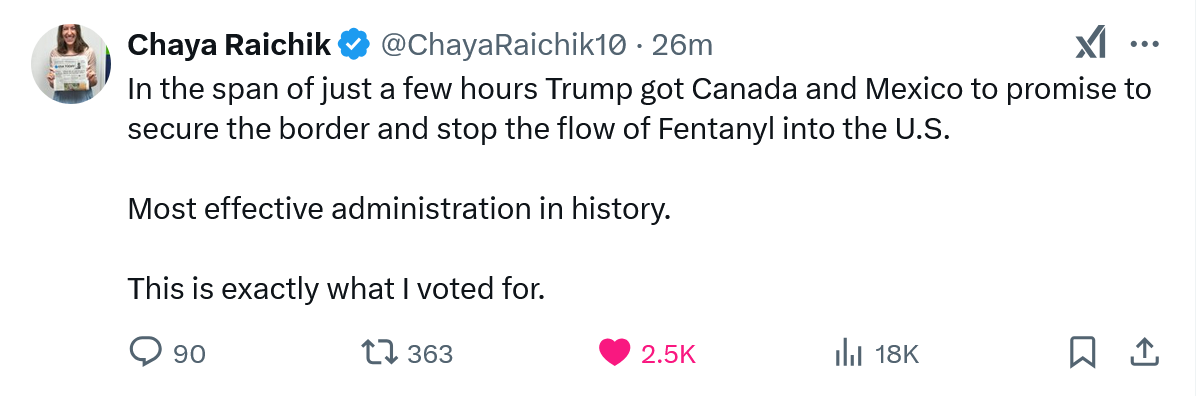Click the 2.5K likes count

click(x=668, y=354)
